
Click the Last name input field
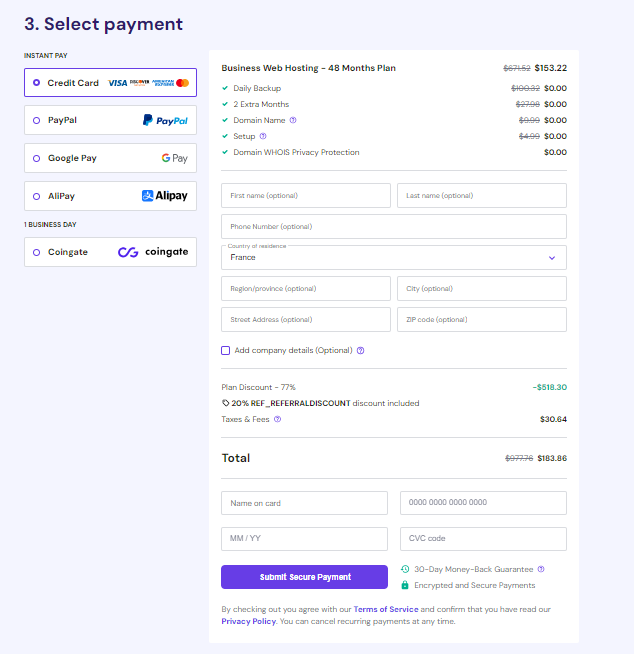point(482,196)
